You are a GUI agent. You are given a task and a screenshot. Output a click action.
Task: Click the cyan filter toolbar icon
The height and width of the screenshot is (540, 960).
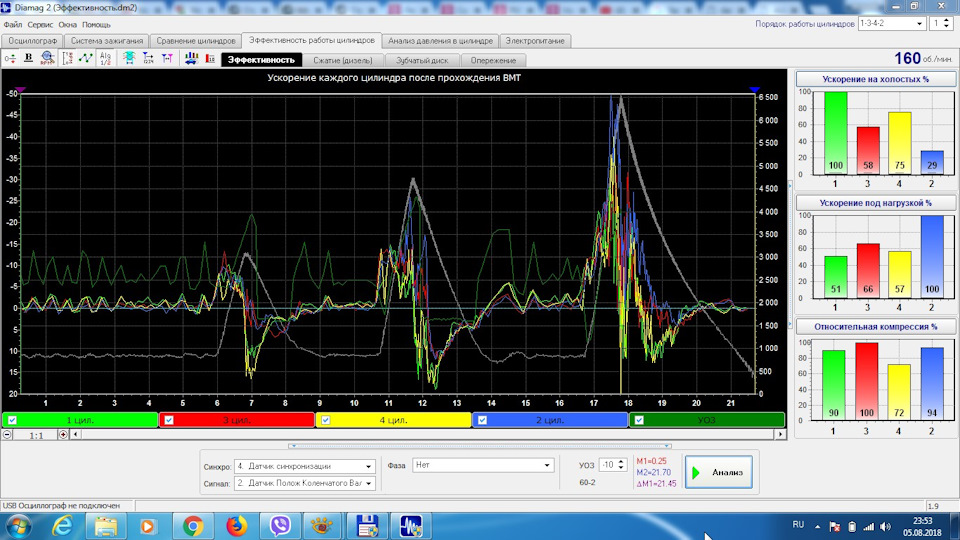[x=129, y=59]
